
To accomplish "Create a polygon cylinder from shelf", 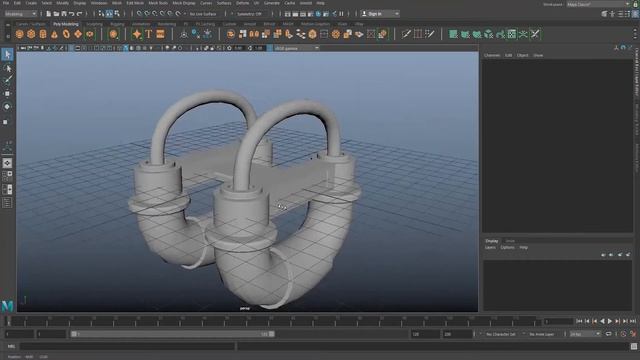I will (x=43, y=34).
